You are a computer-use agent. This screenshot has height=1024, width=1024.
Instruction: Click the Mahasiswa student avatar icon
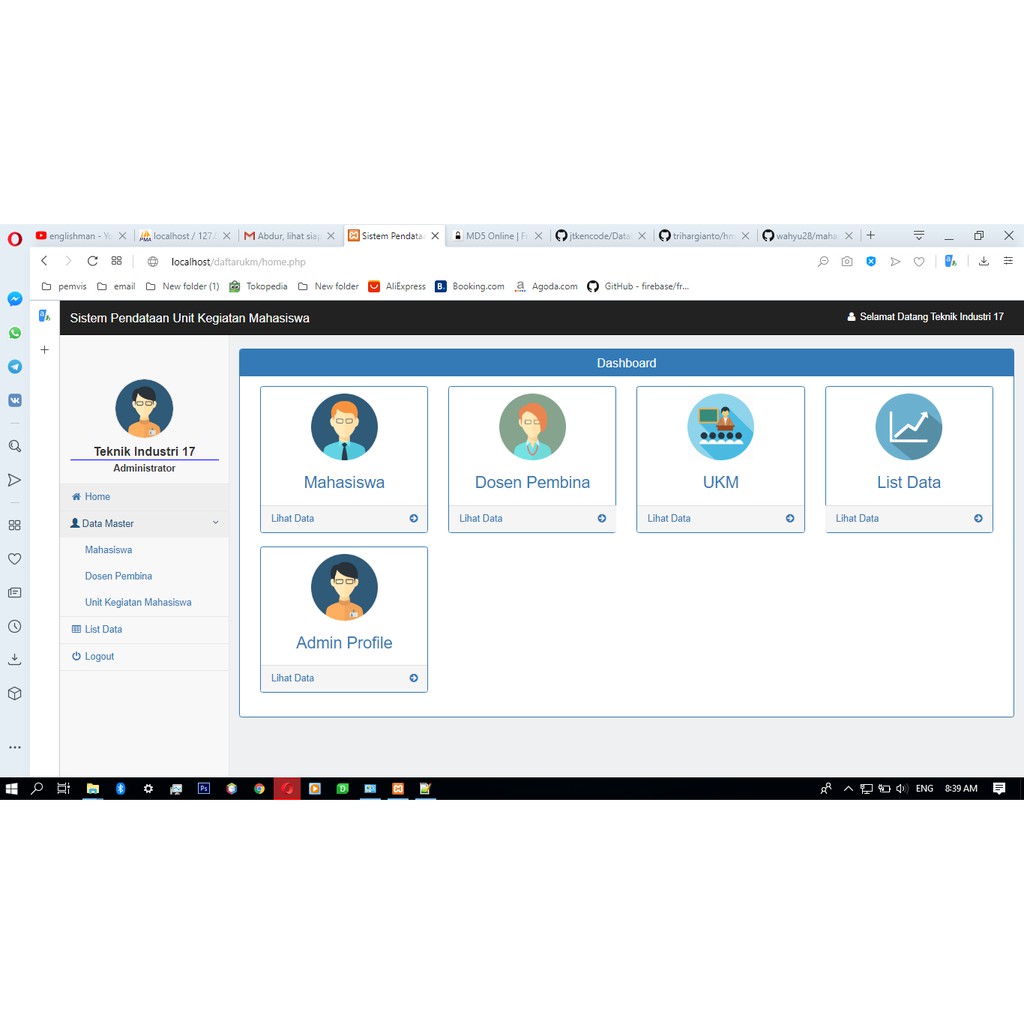click(344, 427)
